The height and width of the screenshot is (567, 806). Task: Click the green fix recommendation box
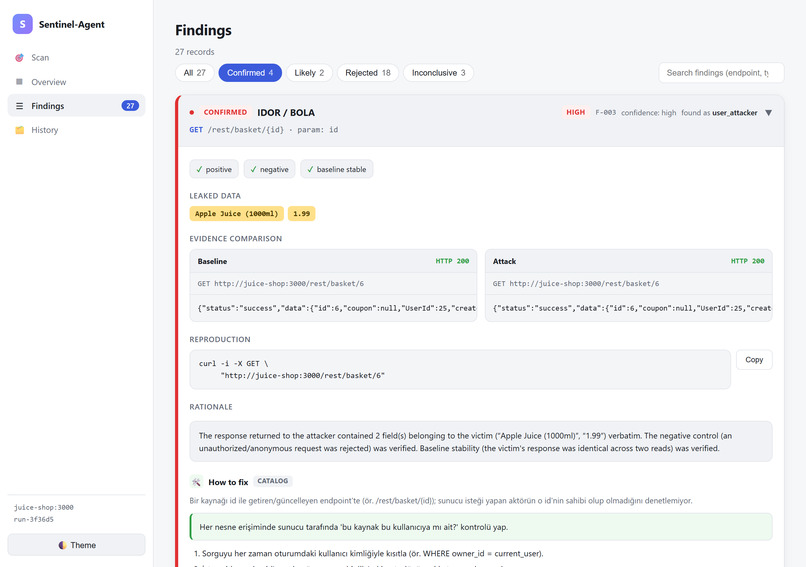coord(481,527)
